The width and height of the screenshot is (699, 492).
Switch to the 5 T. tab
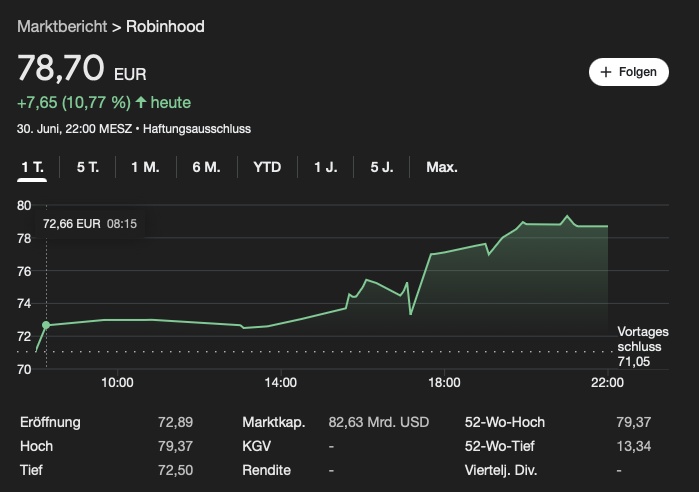(87, 167)
